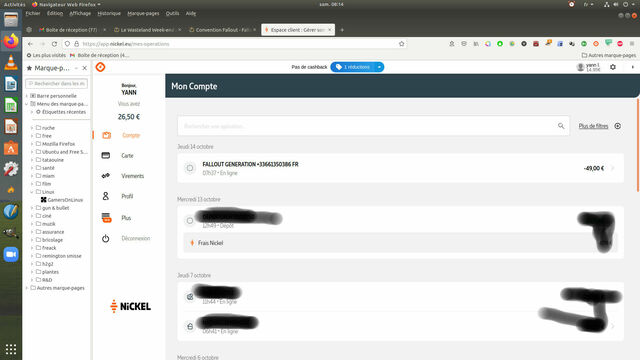This screenshot has height=360, width=640.
Task: Open the Compte section in Nickel sidebar
Action: 131,135
